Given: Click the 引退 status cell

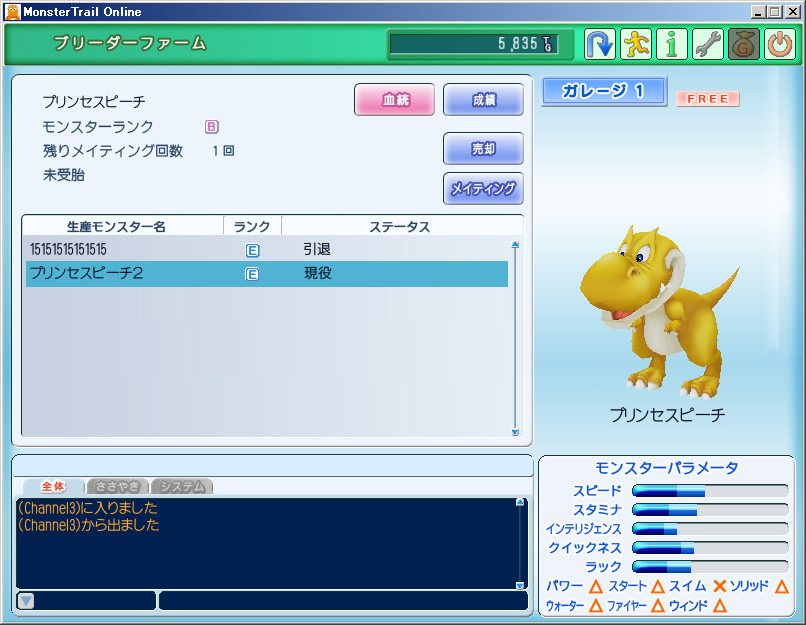Looking at the screenshot, I should tap(317, 250).
